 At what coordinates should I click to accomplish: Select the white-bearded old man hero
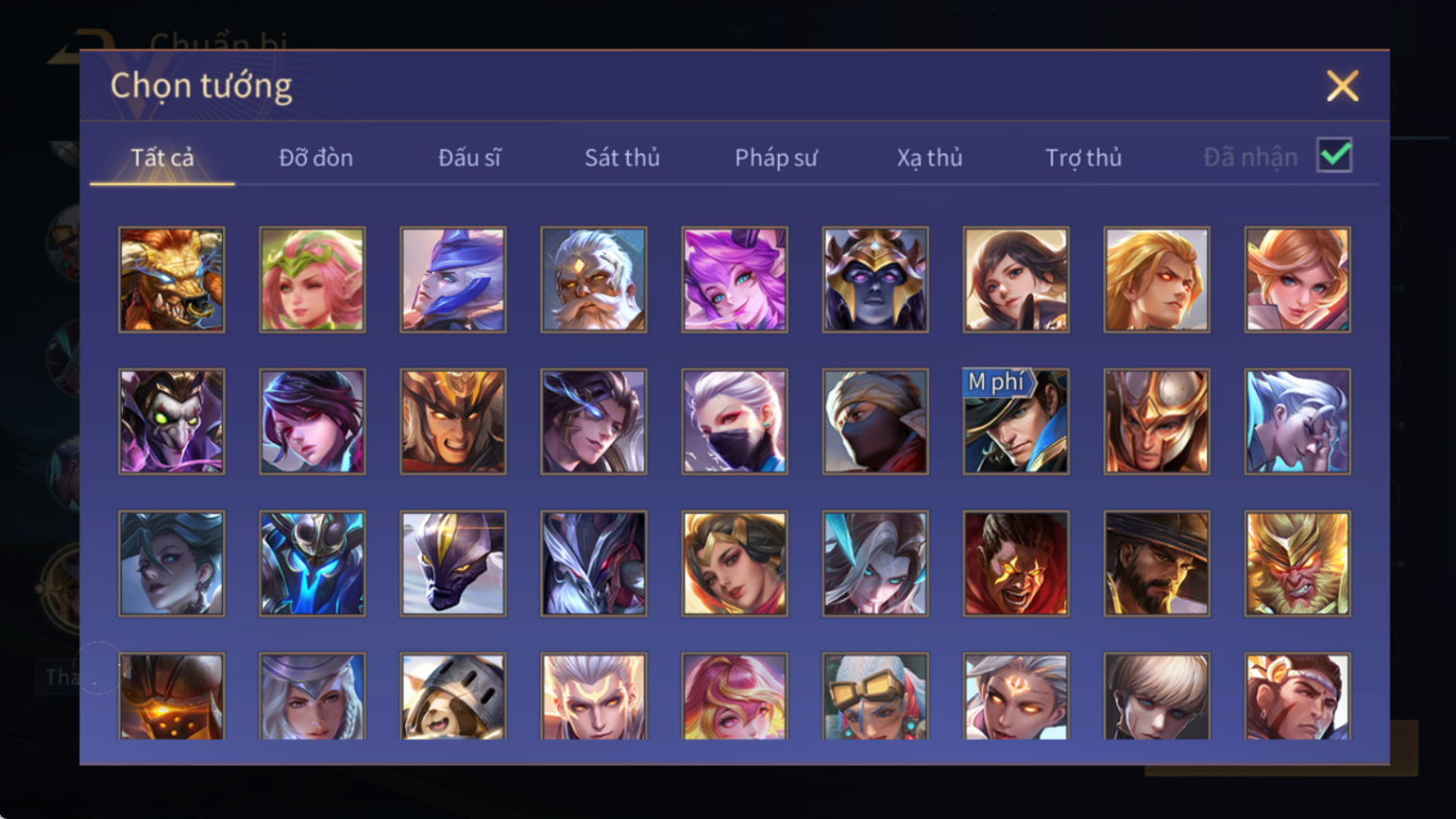[593, 280]
